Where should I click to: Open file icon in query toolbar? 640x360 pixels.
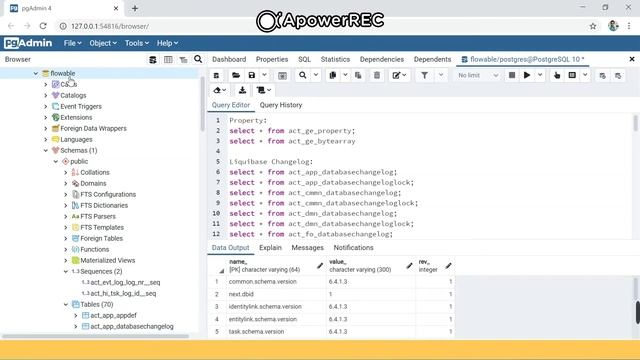click(236, 75)
